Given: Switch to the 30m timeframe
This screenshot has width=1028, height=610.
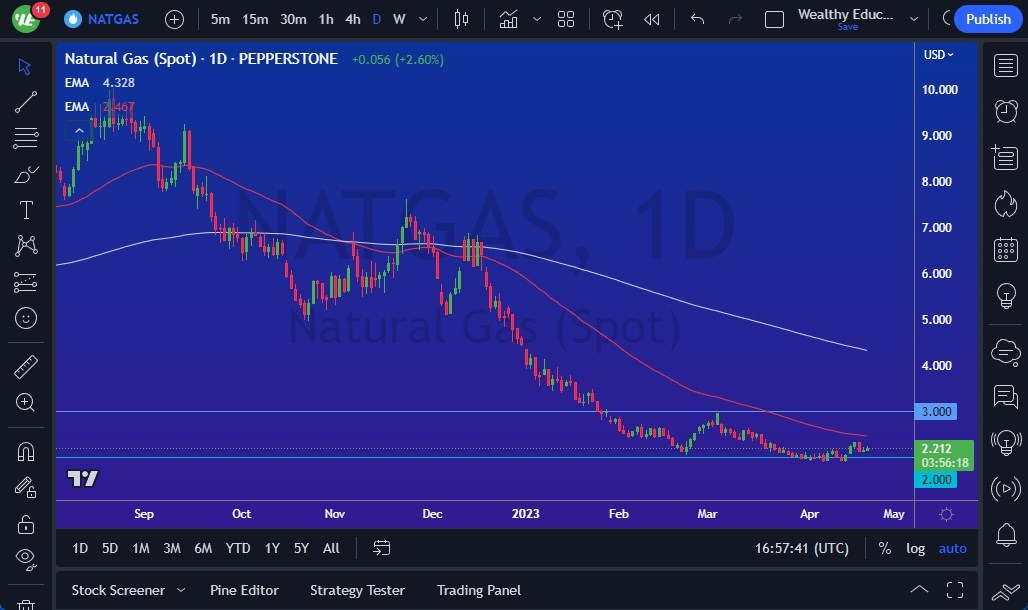Looking at the screenshot, I should [293, 20].
